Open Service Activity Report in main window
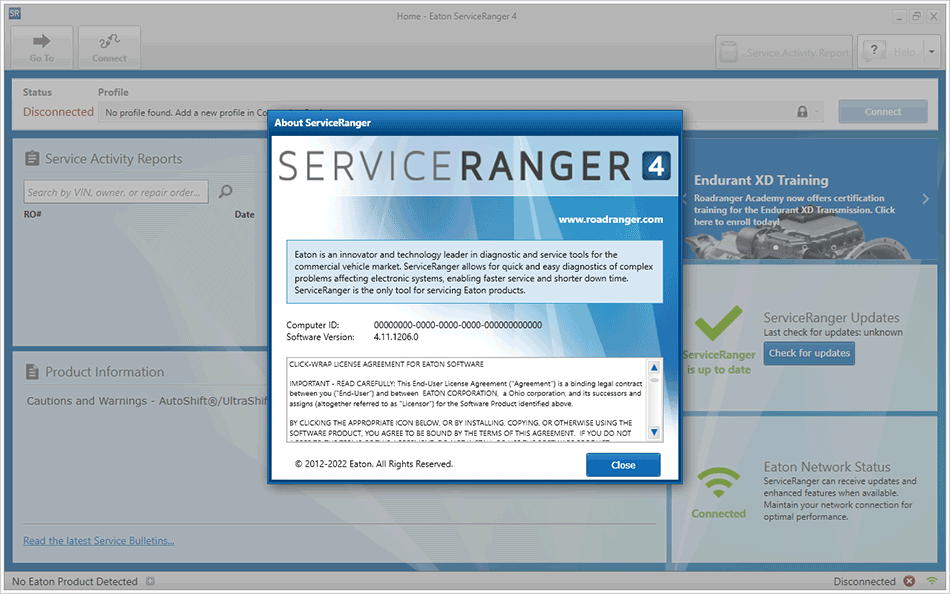Viewport: 950px width, 594px height. coord(784,53)
